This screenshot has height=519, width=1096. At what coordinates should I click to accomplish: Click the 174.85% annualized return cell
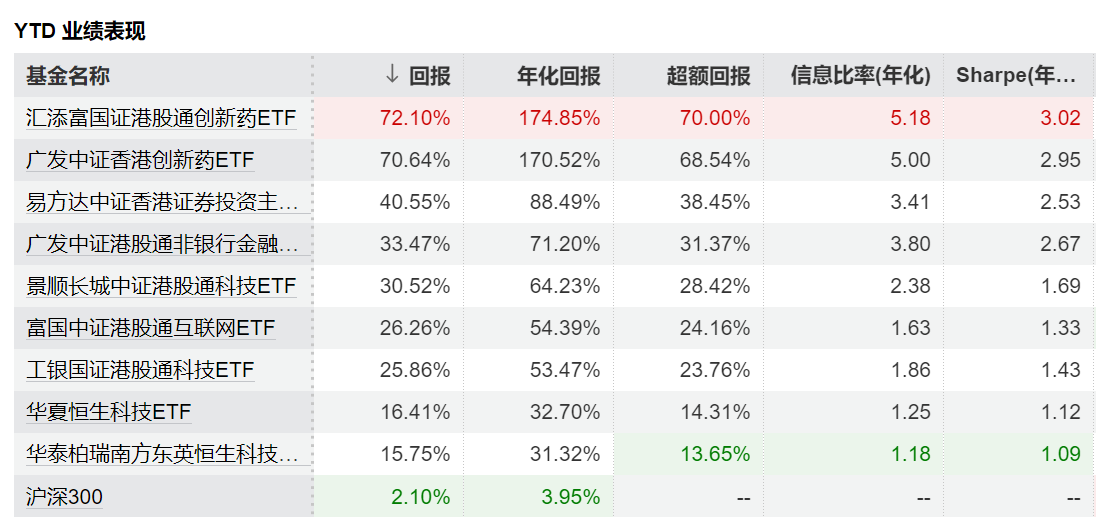coord(559,118)
